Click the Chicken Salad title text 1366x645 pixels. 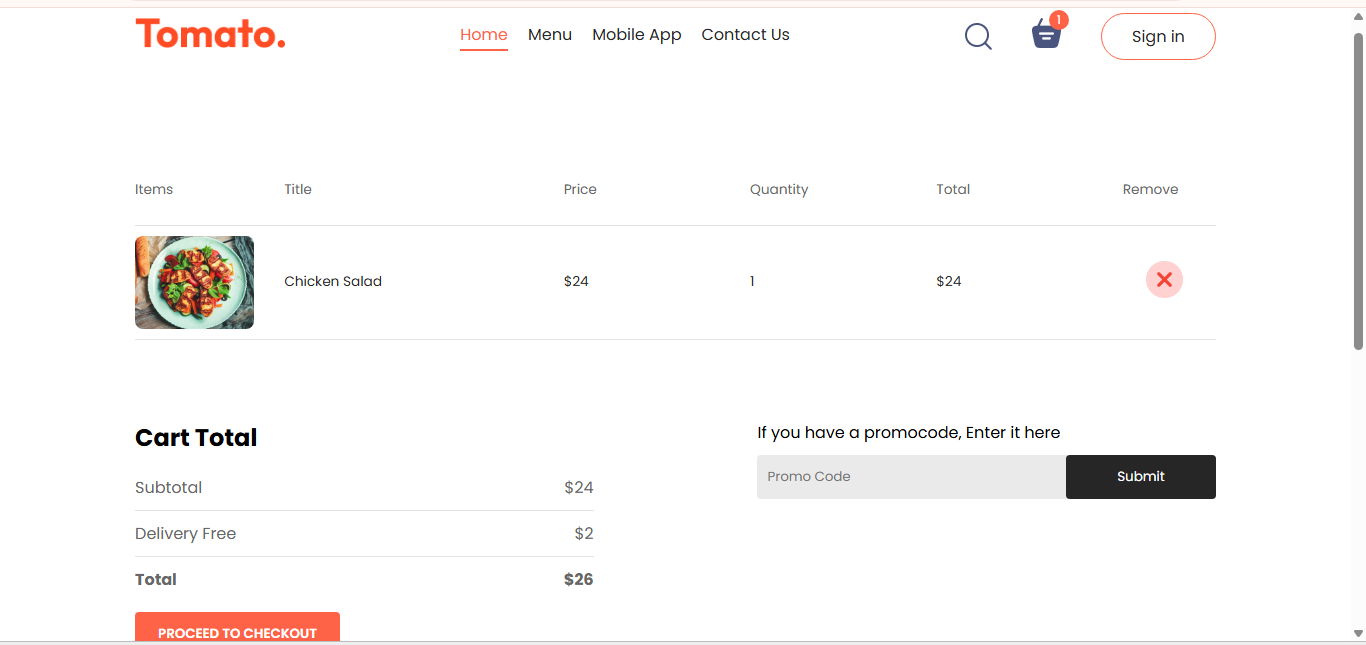(x=333, y=282)
